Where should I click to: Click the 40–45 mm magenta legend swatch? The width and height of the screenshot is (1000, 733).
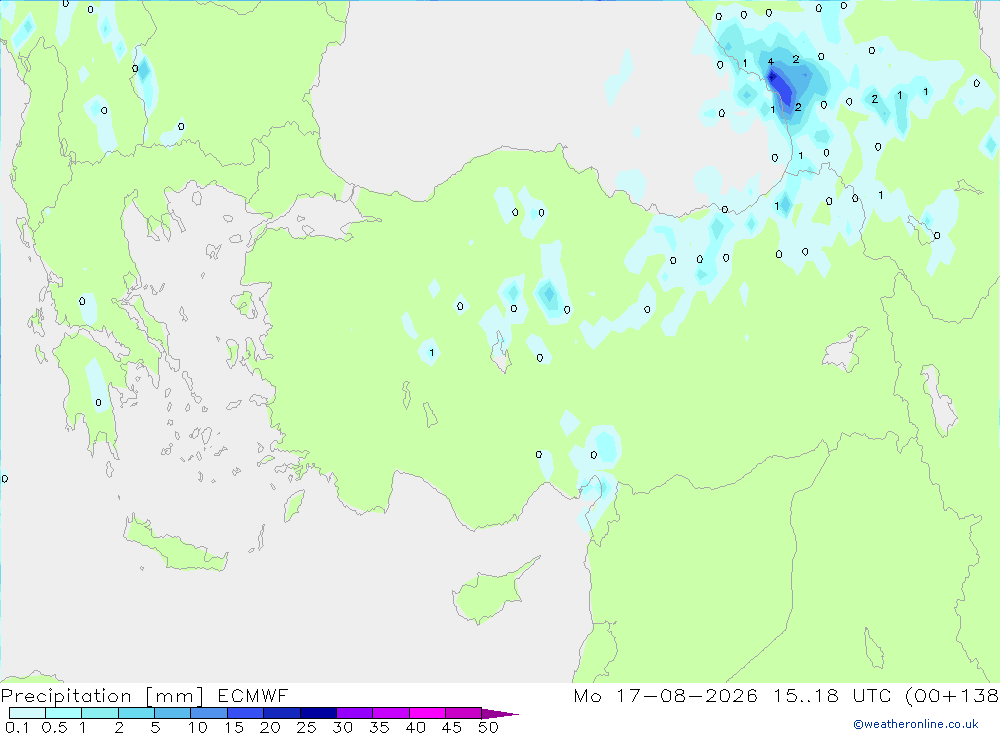click(427, 713)
